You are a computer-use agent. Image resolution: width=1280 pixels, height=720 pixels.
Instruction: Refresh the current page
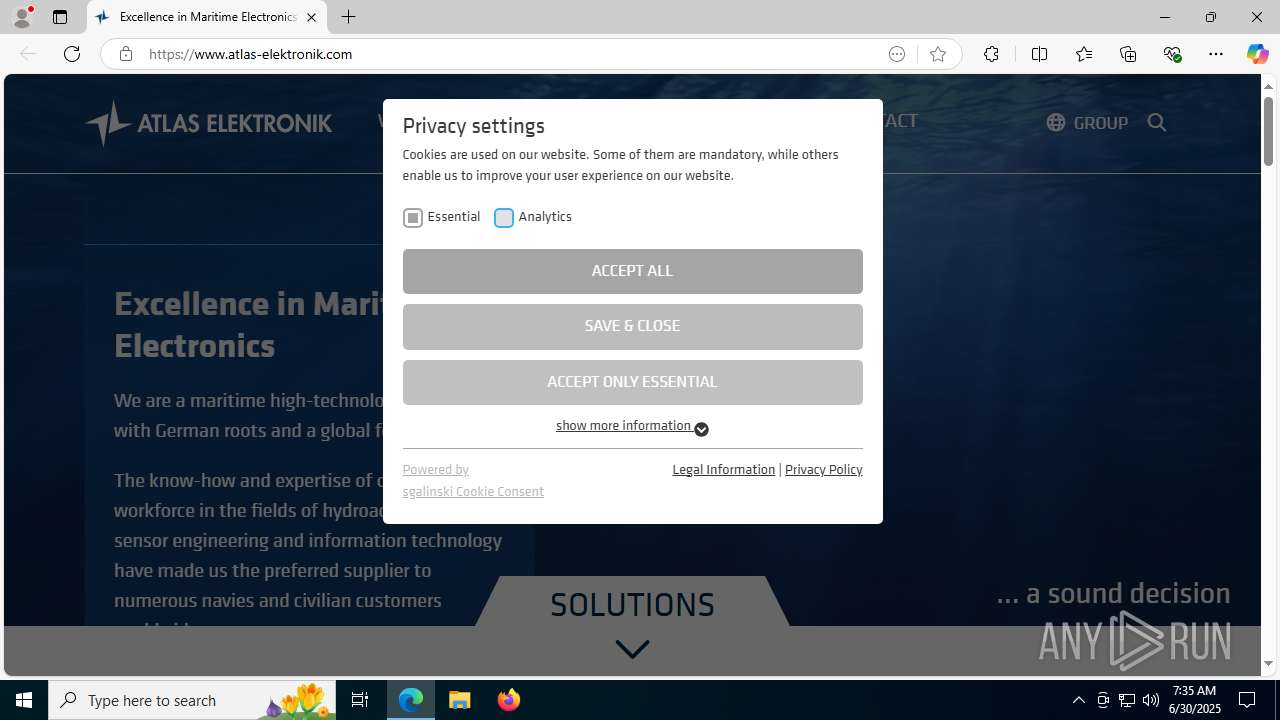pyautogui.click(x=72, y=54)
